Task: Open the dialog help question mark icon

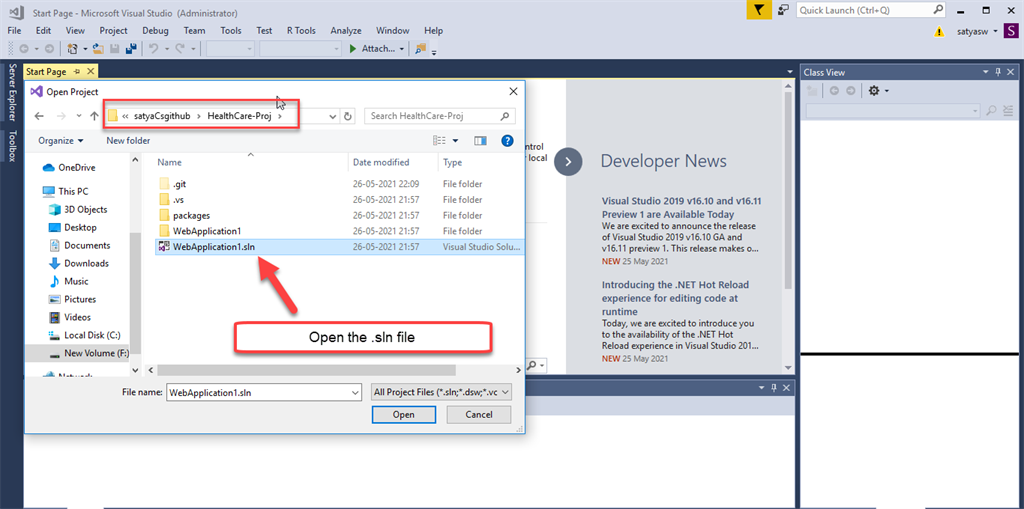Action: point(507,140)
